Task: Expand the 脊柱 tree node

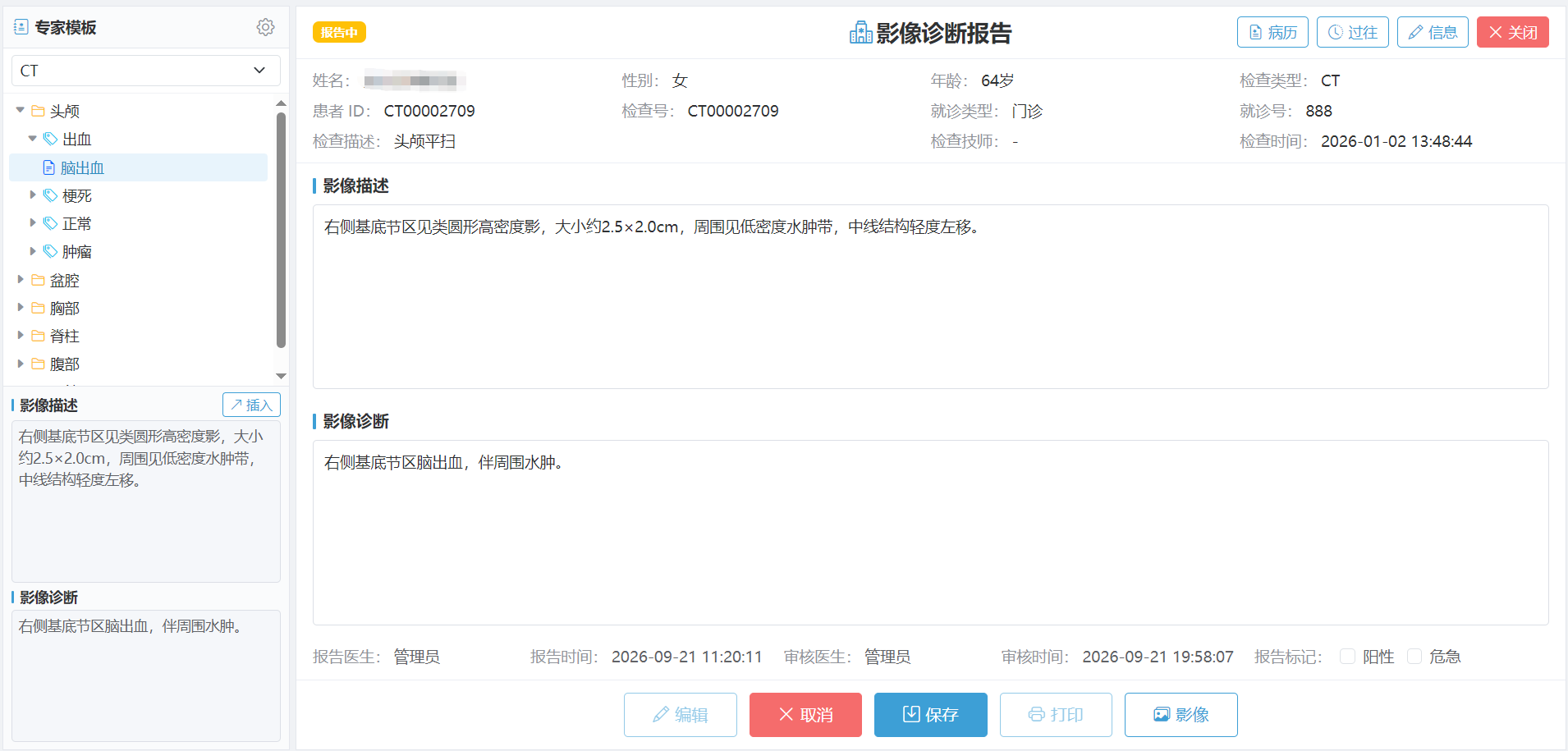Action: 21,335
